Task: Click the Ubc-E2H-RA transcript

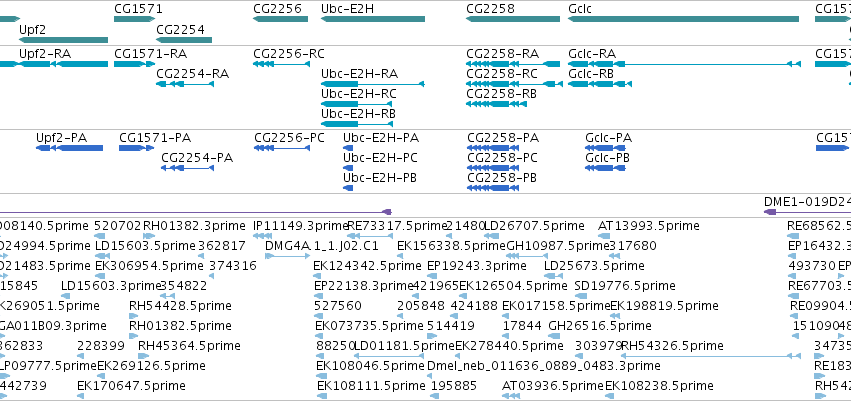Action: [x=373, y=84]
